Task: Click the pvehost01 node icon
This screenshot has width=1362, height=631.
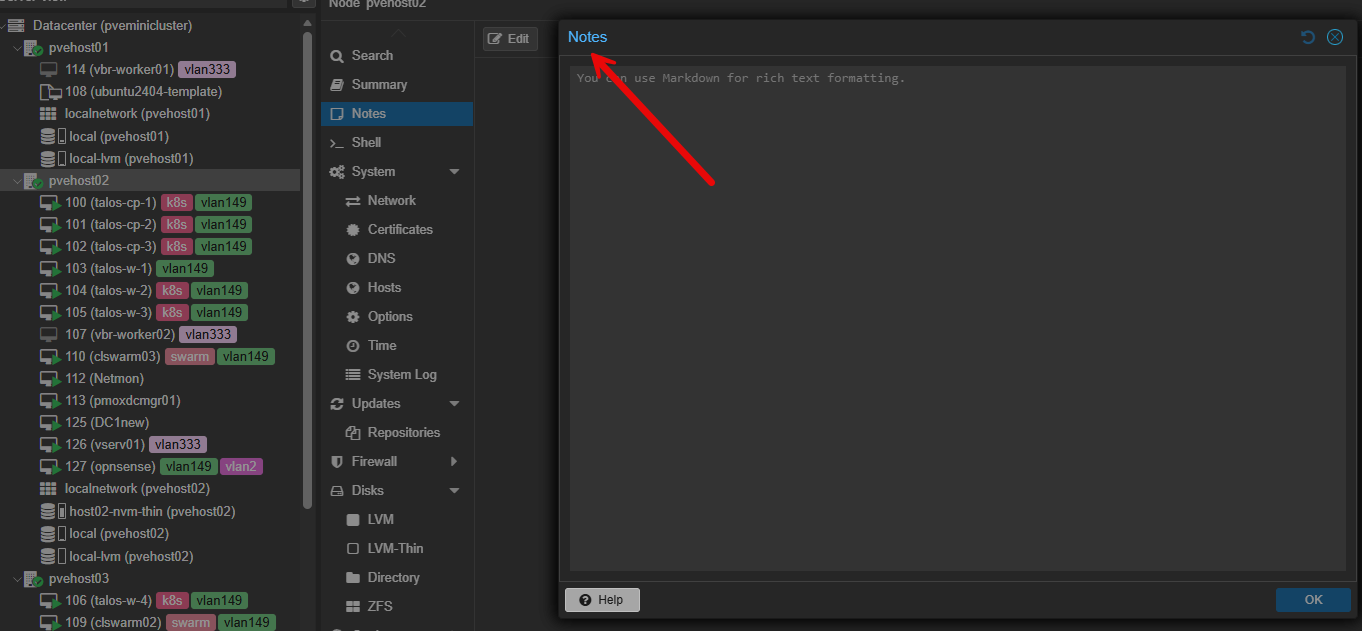Action: [x=33, y=47]
